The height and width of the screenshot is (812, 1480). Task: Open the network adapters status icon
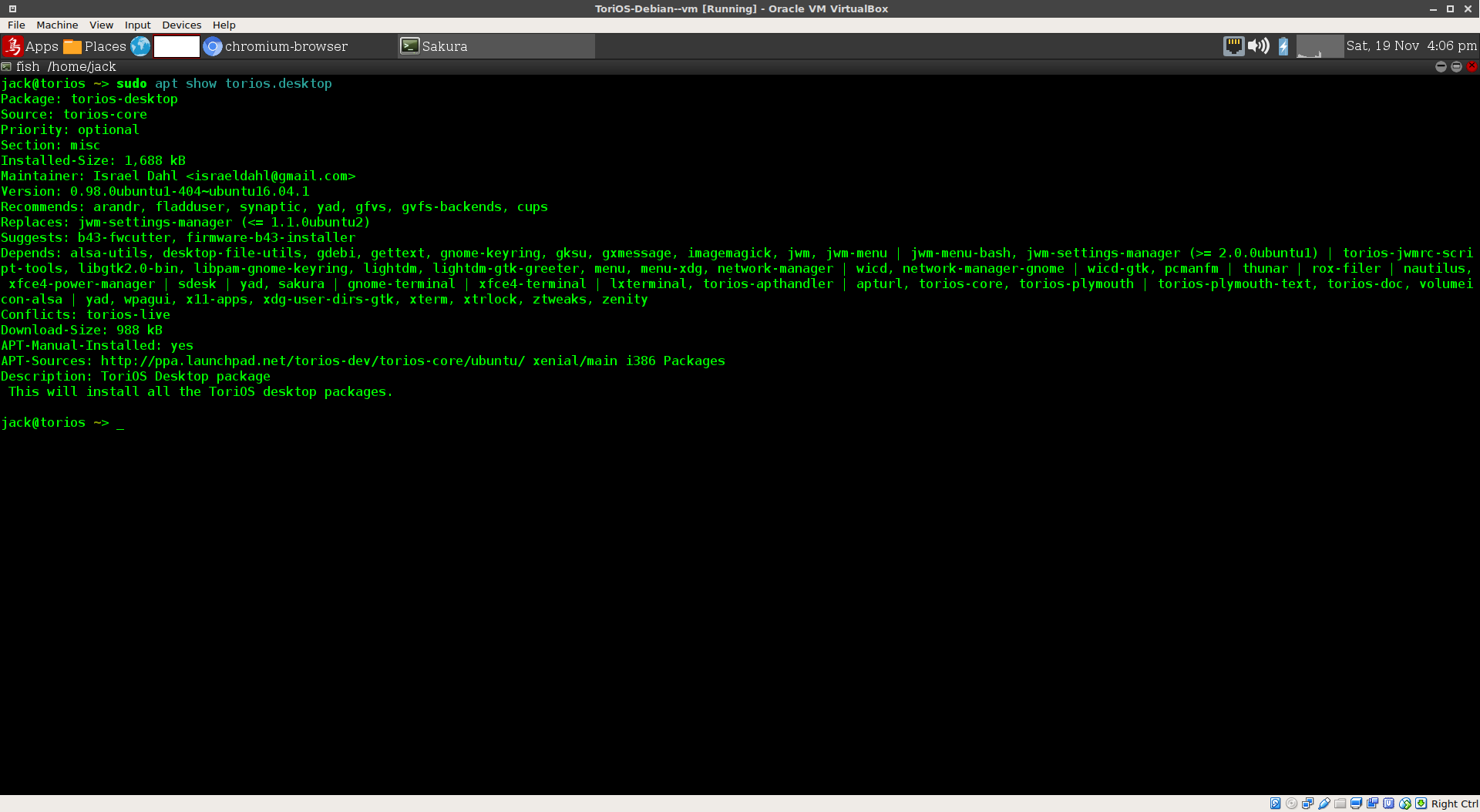point(1307,804)
